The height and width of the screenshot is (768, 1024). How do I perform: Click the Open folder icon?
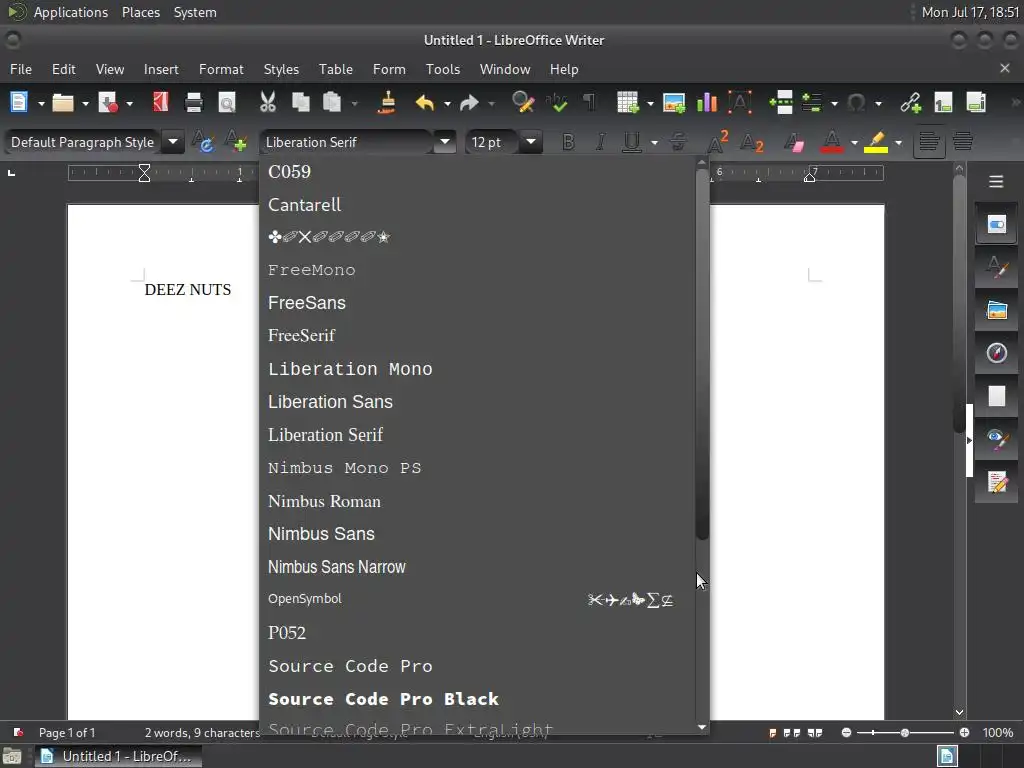point(63,103)
